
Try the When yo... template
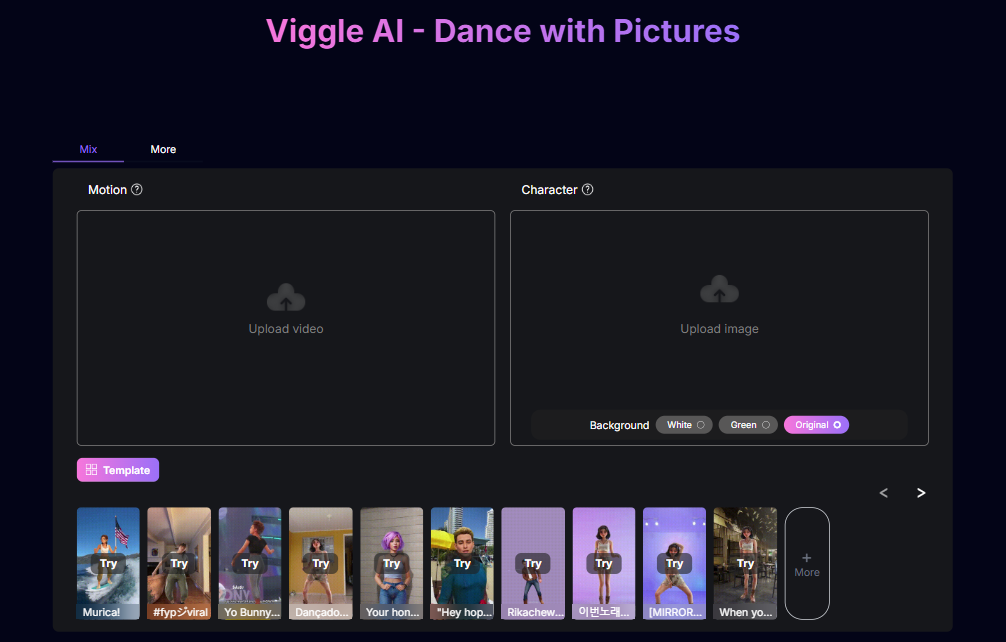pyautogui.click(x=745, y=563)
